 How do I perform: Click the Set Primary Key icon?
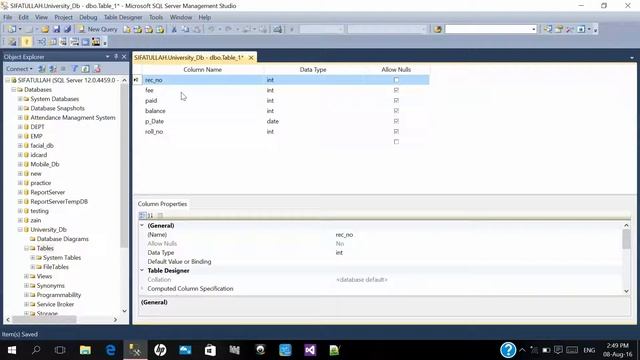pyautogui.click(x=27, y=42)
